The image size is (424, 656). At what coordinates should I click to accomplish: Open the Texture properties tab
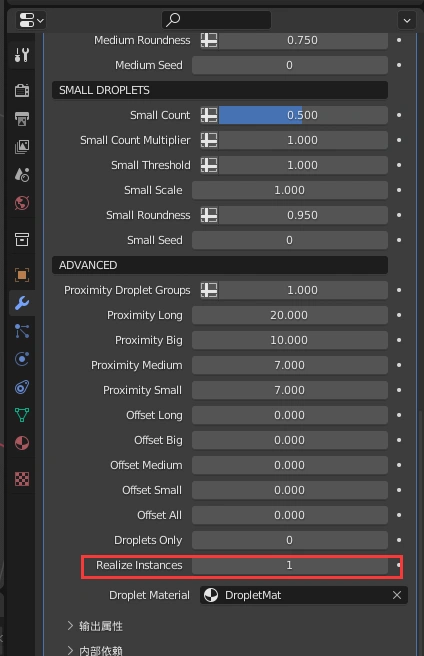pyautogui.click(x=22, y=479)
